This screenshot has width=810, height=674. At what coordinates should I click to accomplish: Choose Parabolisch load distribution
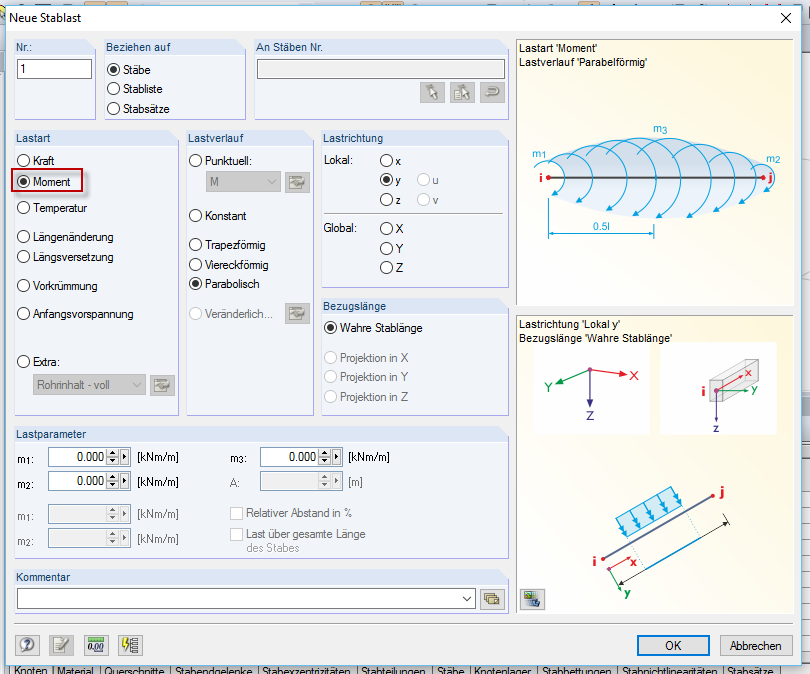pos(195,284)
